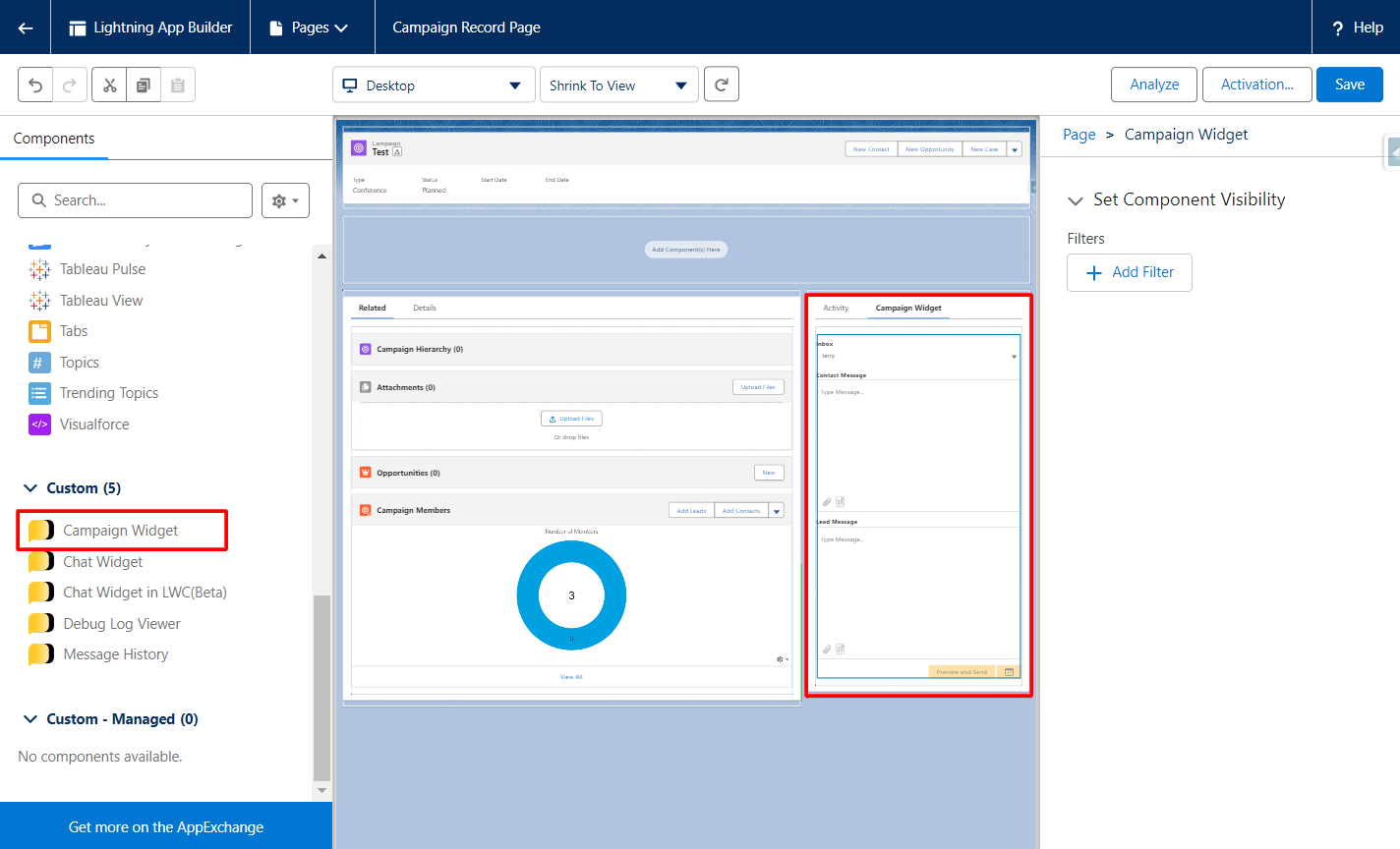The width and height of the screenshot is (1400, 849).
Task: Open the component list settings gear
Action: point(285,200)
